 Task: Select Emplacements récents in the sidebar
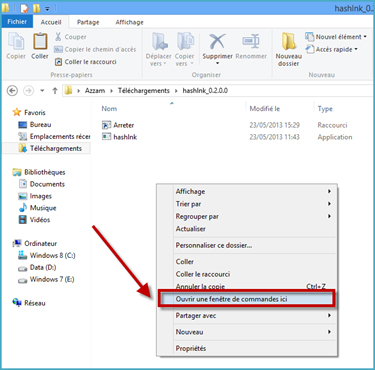54,136
